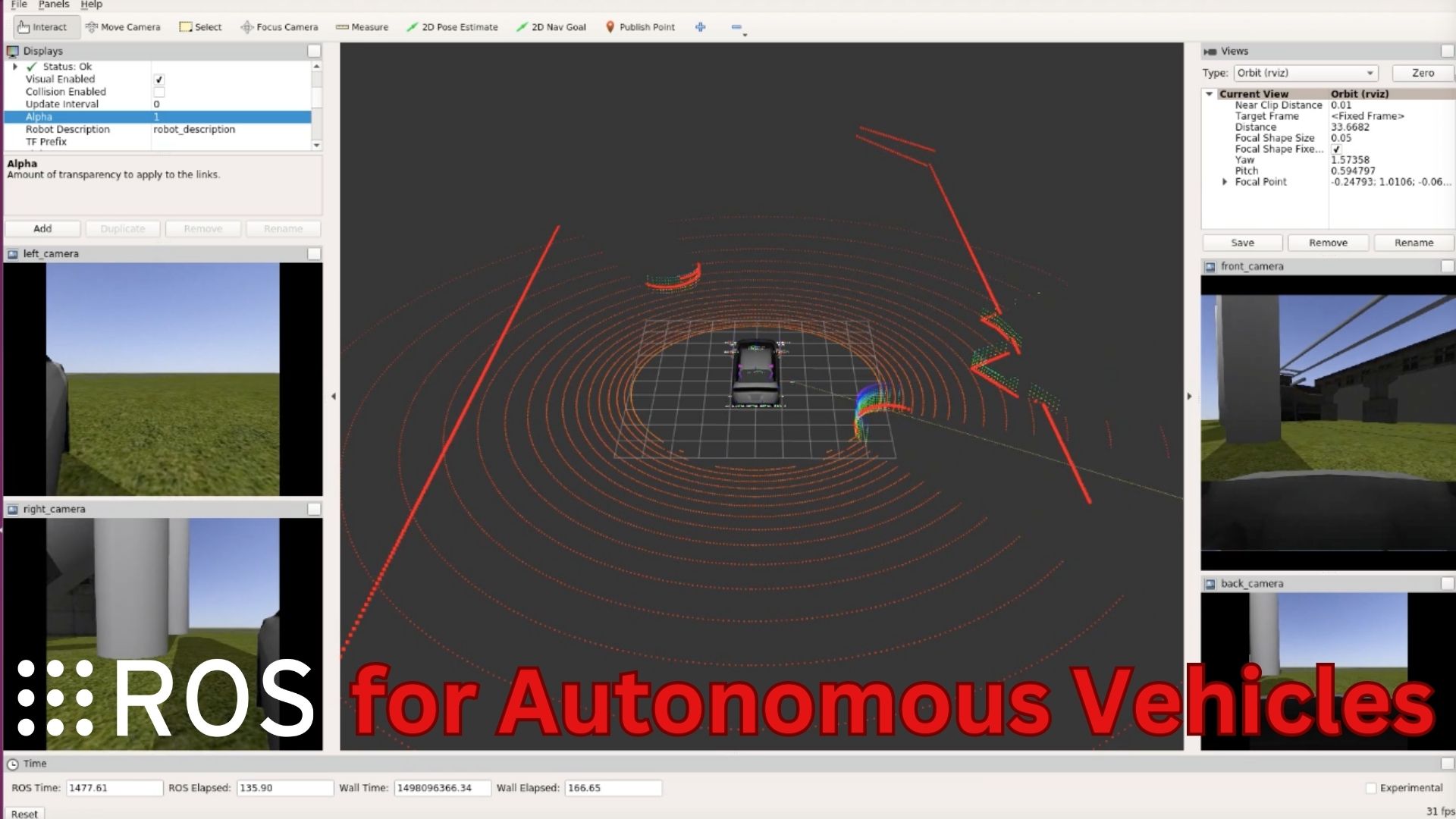Screen dimensions: 1456x819
Task: Click the Yaw value 1.57358
Action: [x=1350, y=160]
